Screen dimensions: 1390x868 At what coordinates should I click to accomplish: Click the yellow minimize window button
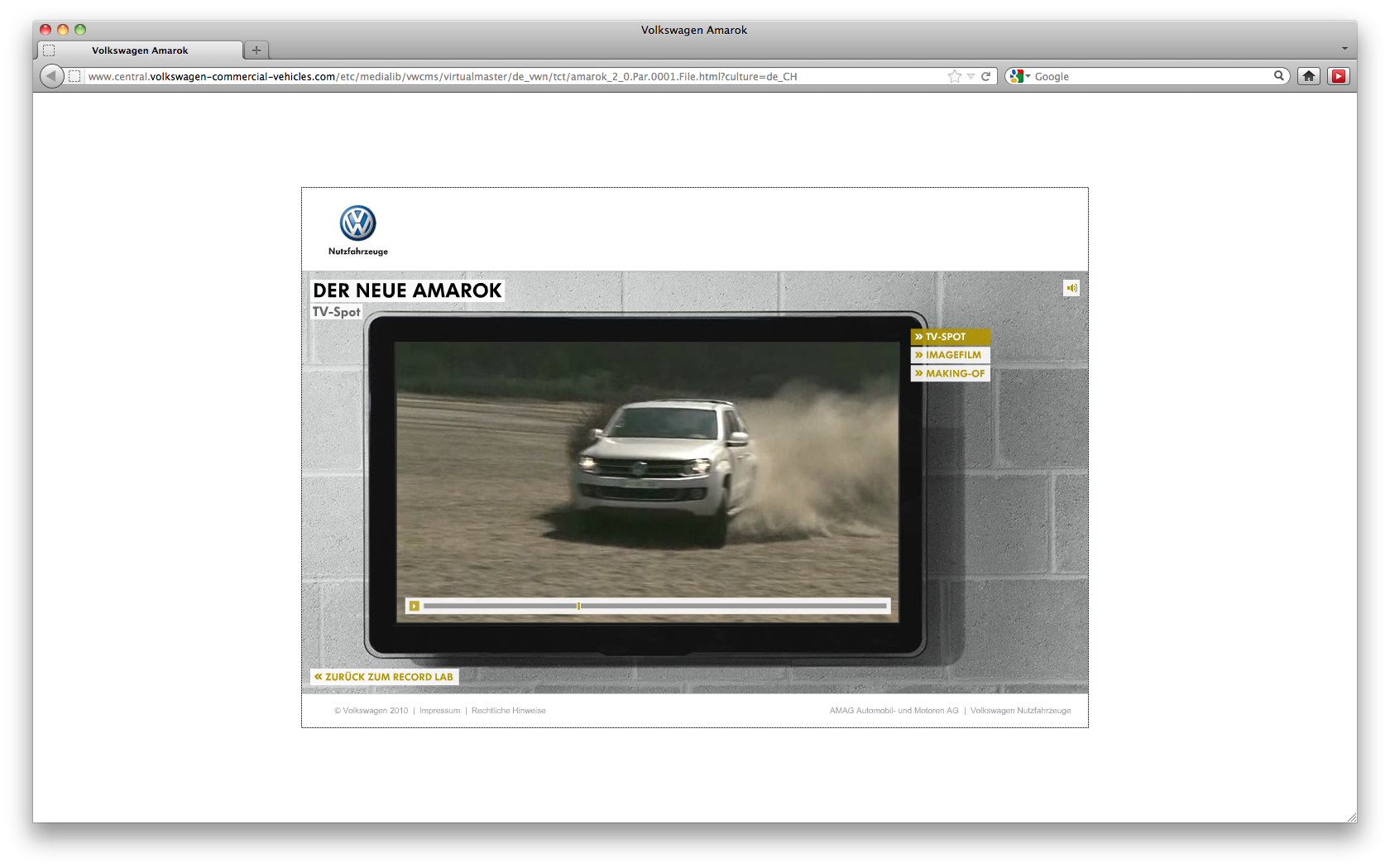click(x=63, y=30)
